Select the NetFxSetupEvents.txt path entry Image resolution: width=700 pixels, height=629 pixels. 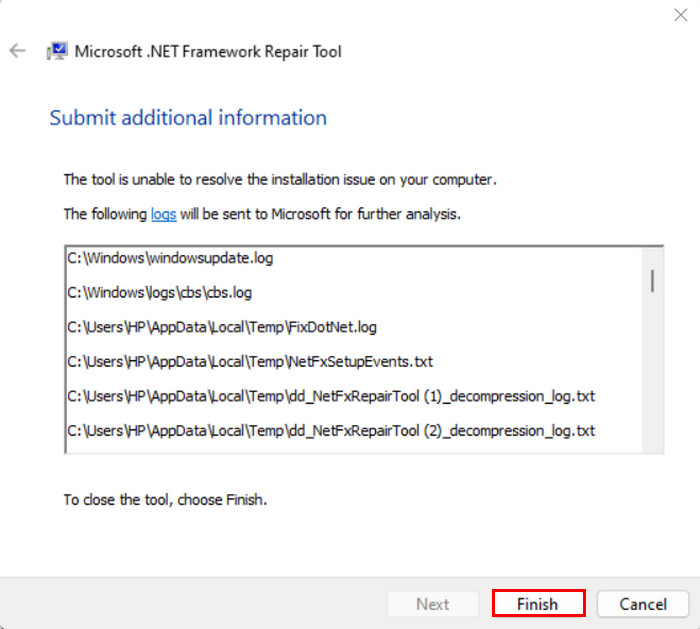[x=250, y=361]
